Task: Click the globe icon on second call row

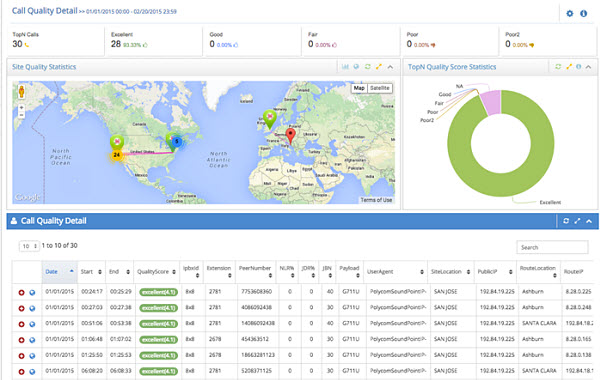Action: point(33,308)
